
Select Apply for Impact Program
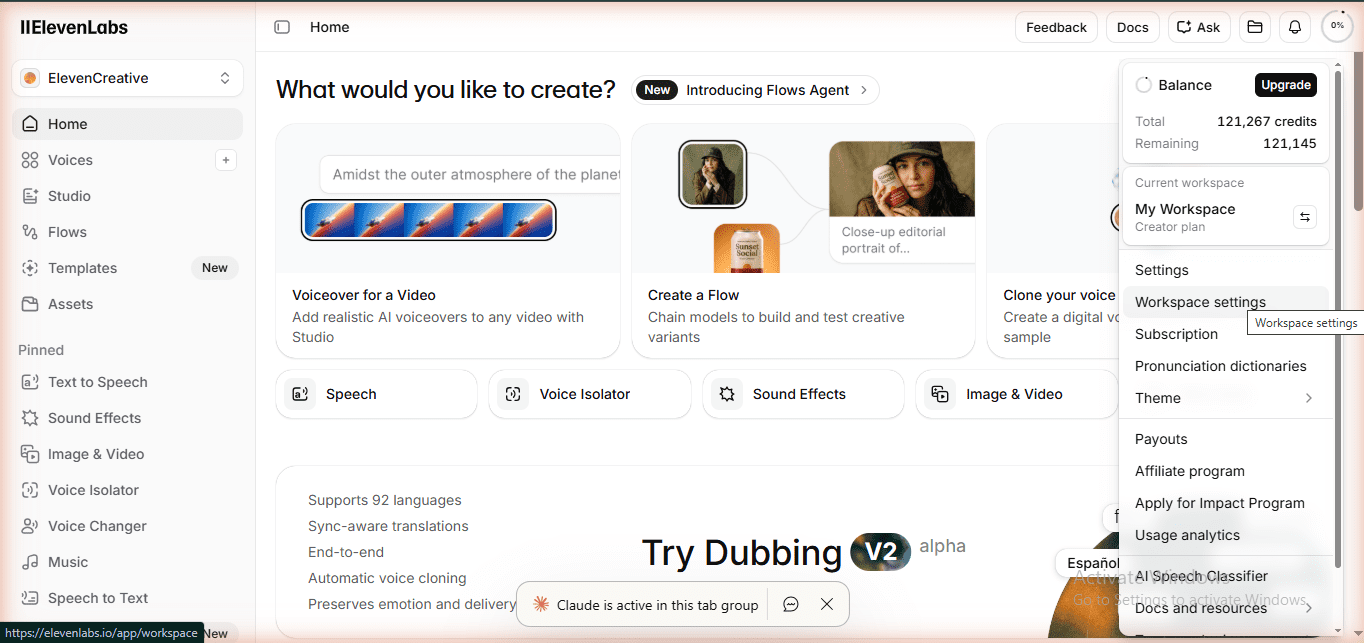[1226, 503]
